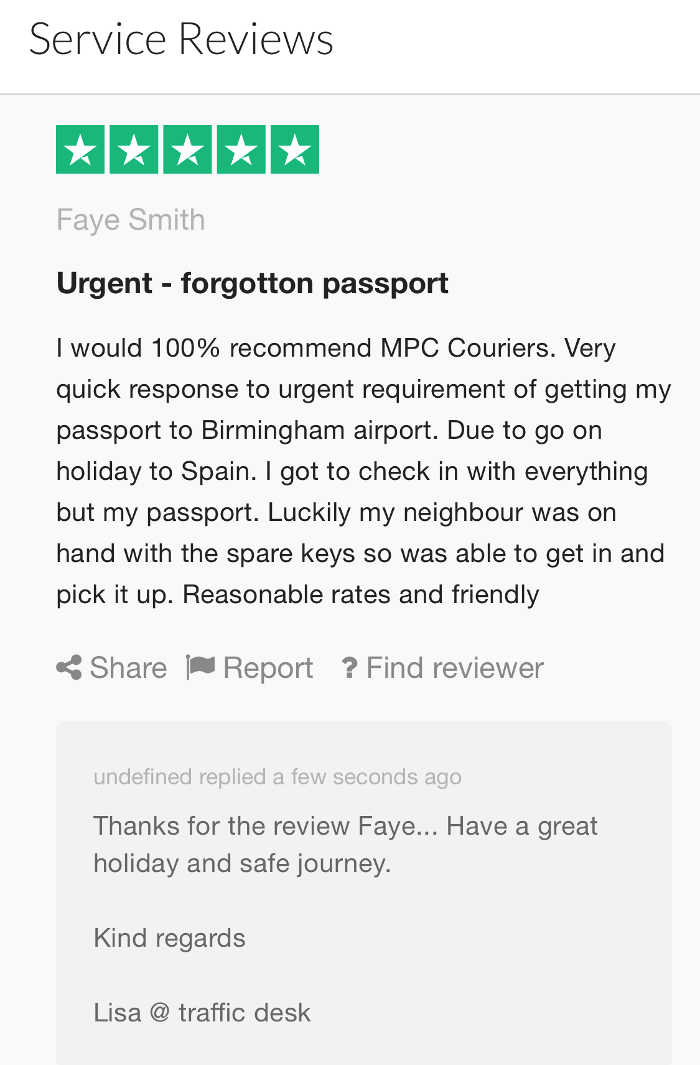Click the third green rating star
700x1065 pixels.
click(x=188, y=150)
